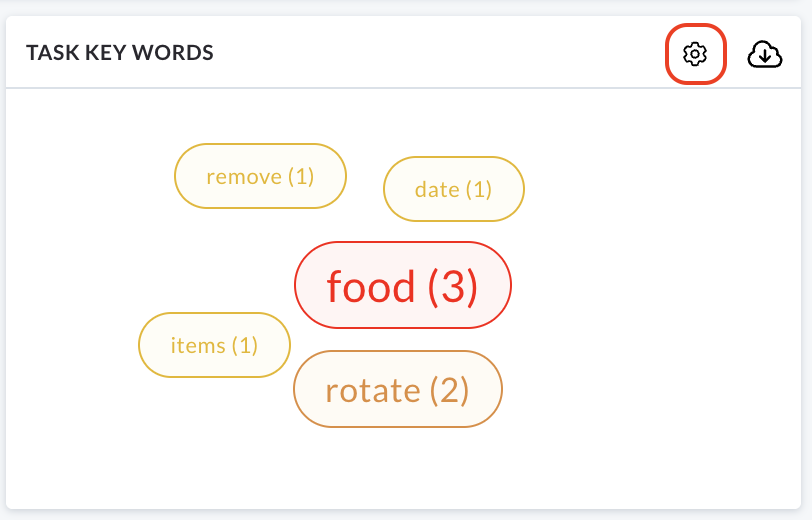Click the date (1) keyword tag
This screenshot has height=520, width=812.
click(x=454, y=189)
